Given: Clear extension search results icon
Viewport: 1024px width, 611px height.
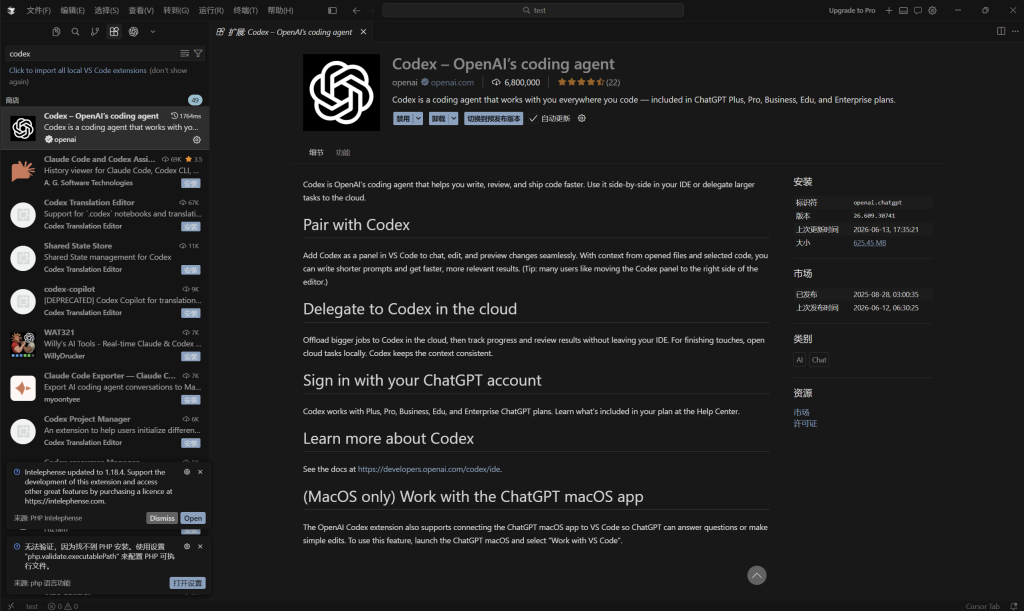Looking at the screenshot, I should point(185,54).
